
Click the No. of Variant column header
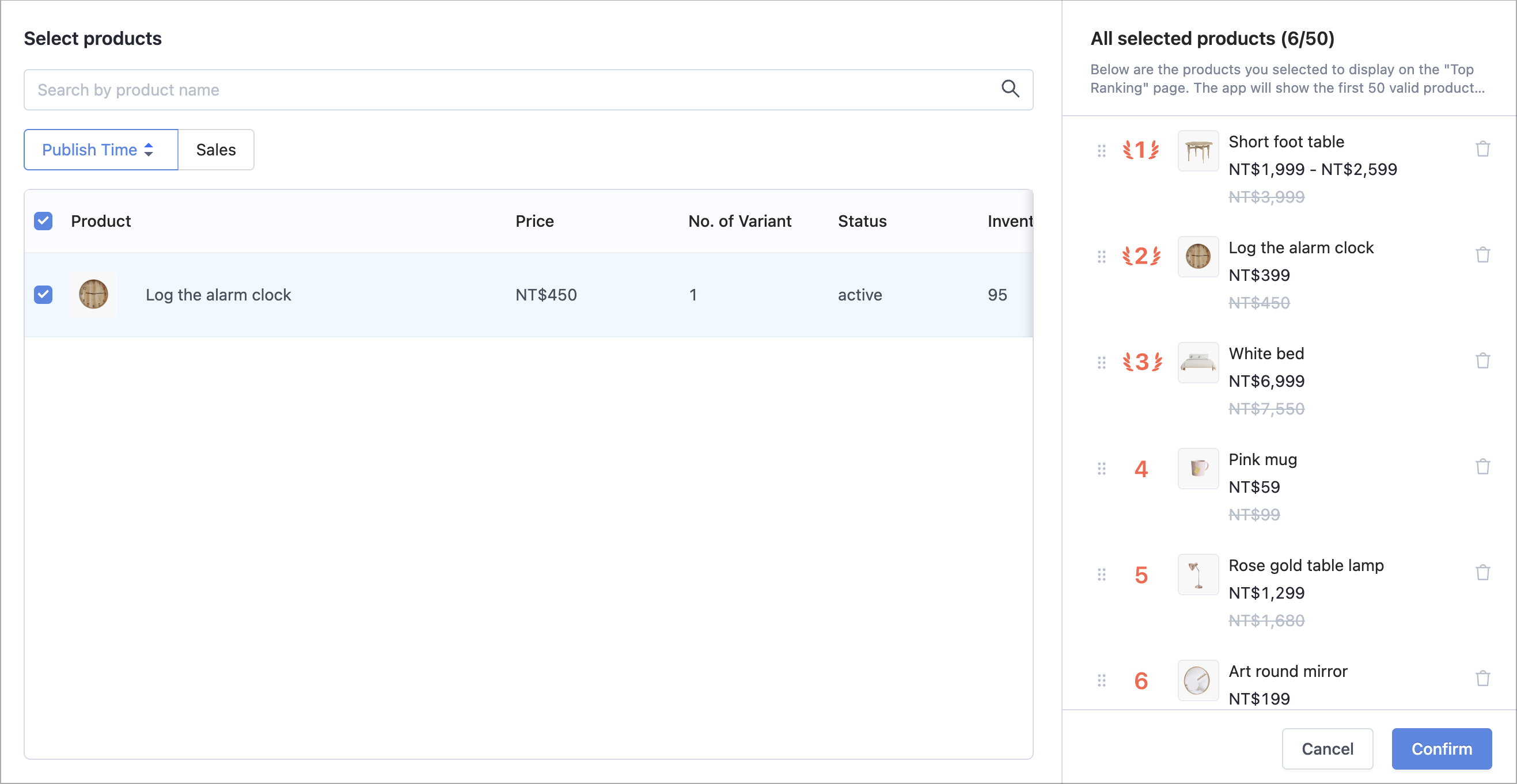739,220
